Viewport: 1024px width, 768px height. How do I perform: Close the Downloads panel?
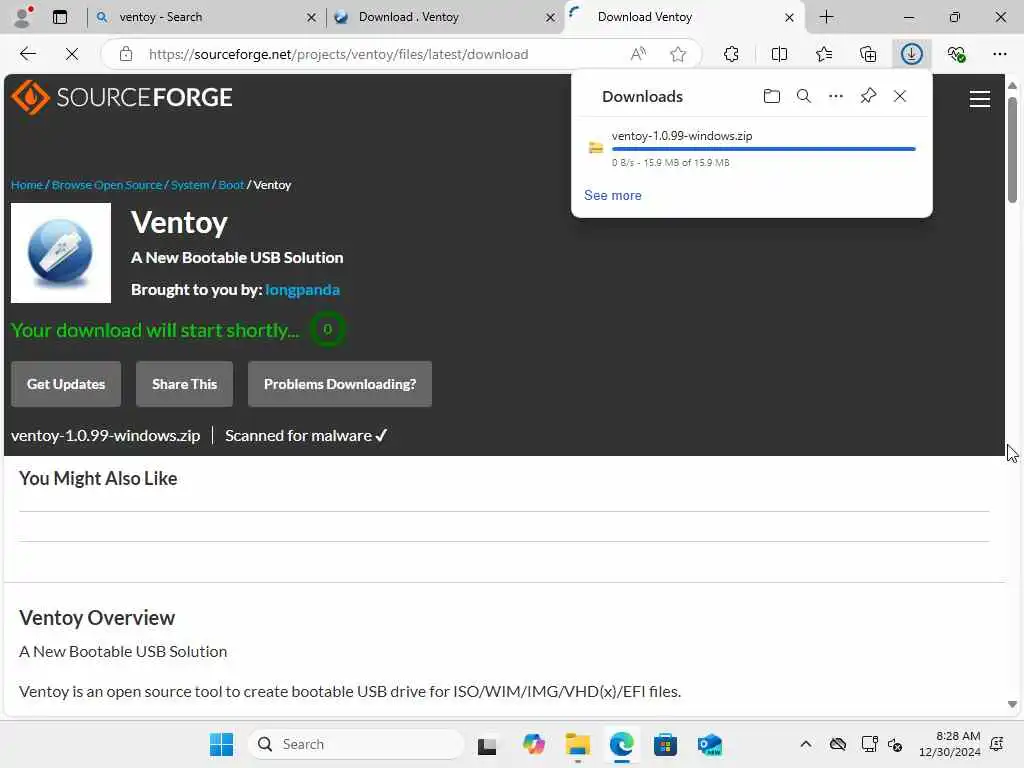900,97
